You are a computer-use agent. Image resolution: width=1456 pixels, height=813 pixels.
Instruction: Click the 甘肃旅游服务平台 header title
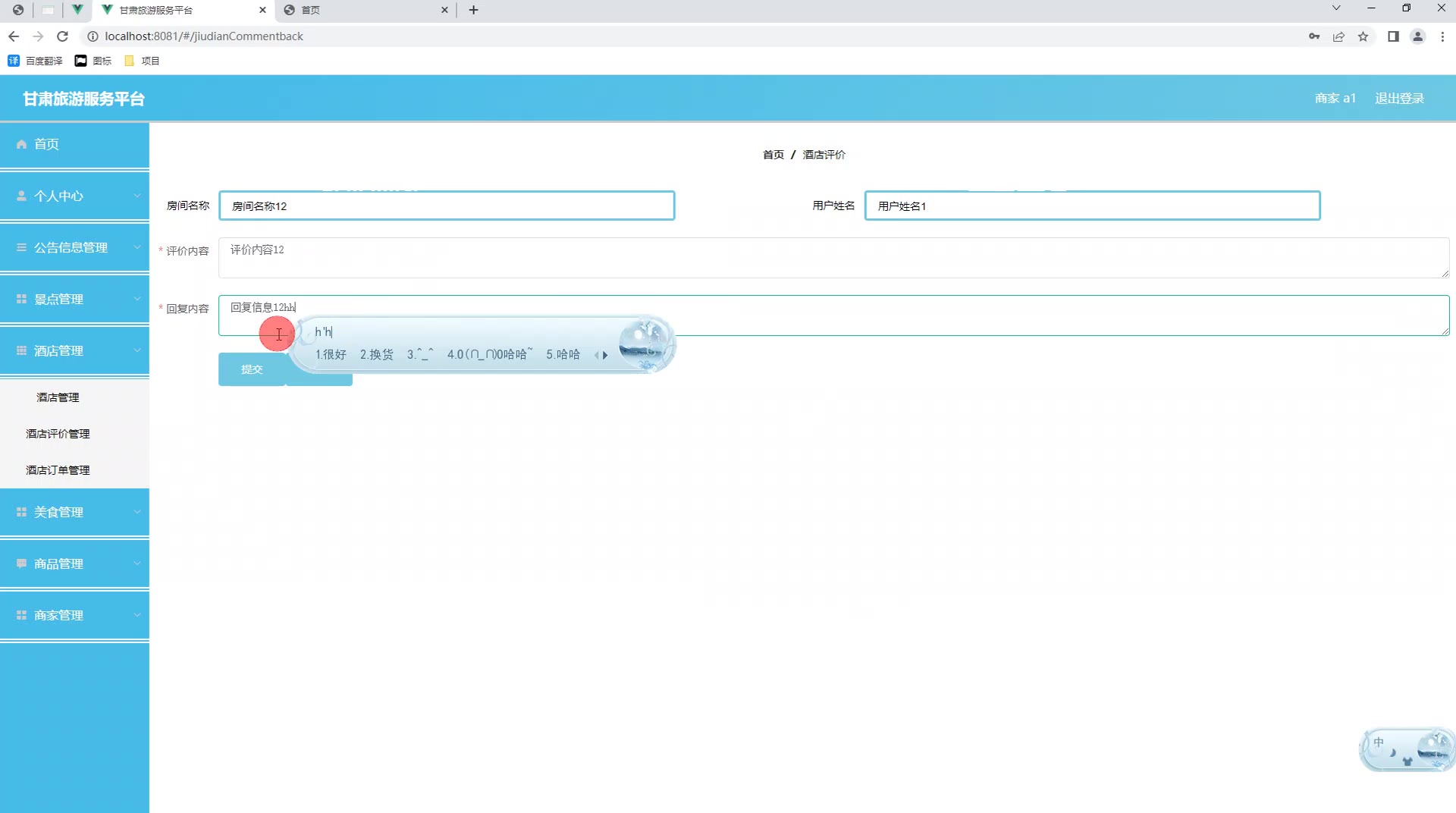83,99
